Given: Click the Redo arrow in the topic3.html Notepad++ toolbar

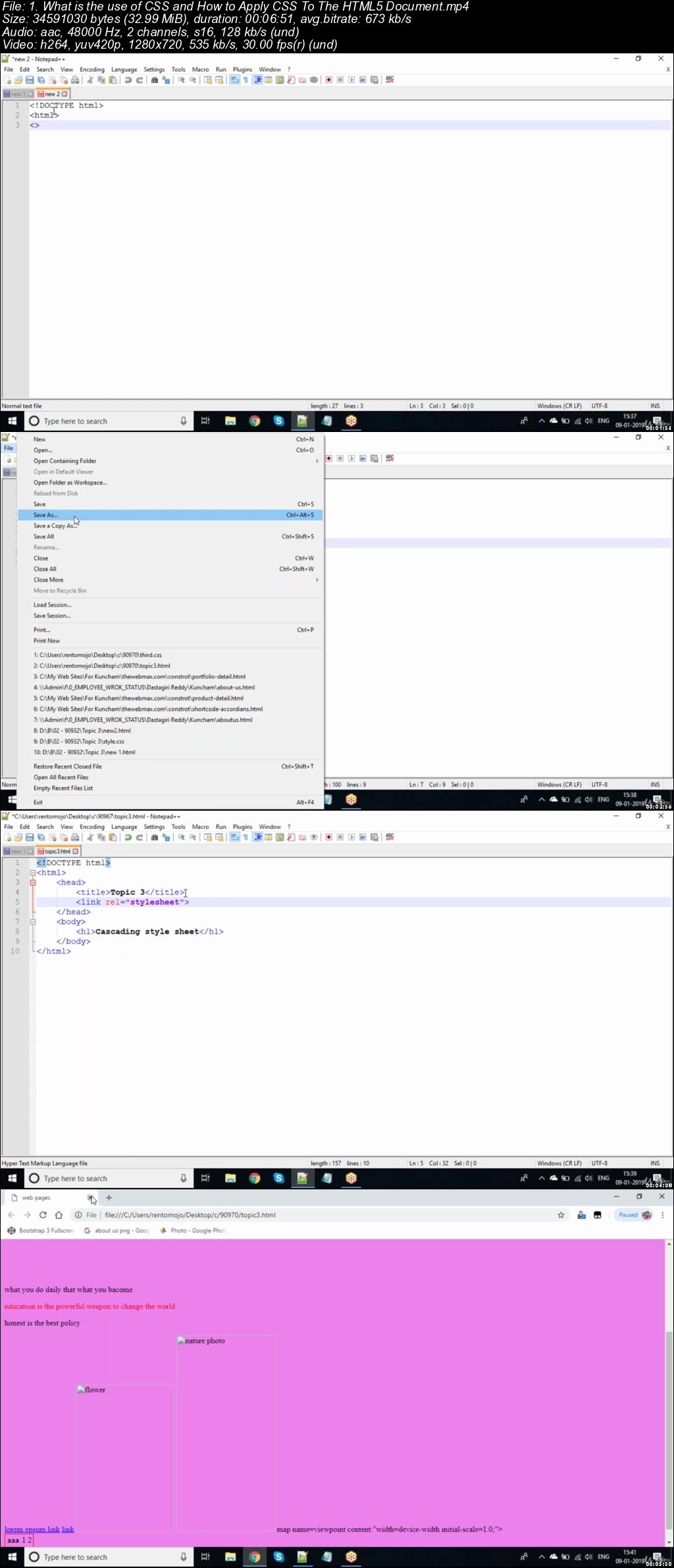Looking at the screenshot, I should [139, 837].
